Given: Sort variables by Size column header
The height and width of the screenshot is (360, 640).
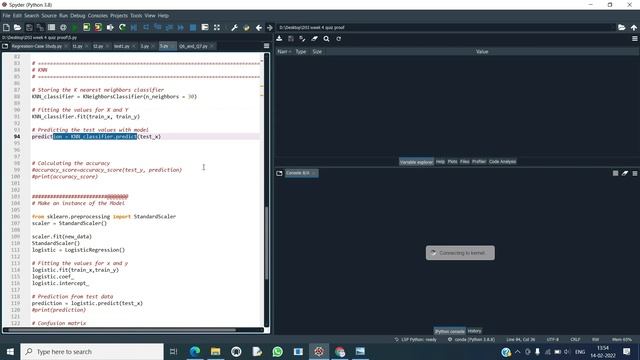Looking at the screenshot, I should [317, 52].
